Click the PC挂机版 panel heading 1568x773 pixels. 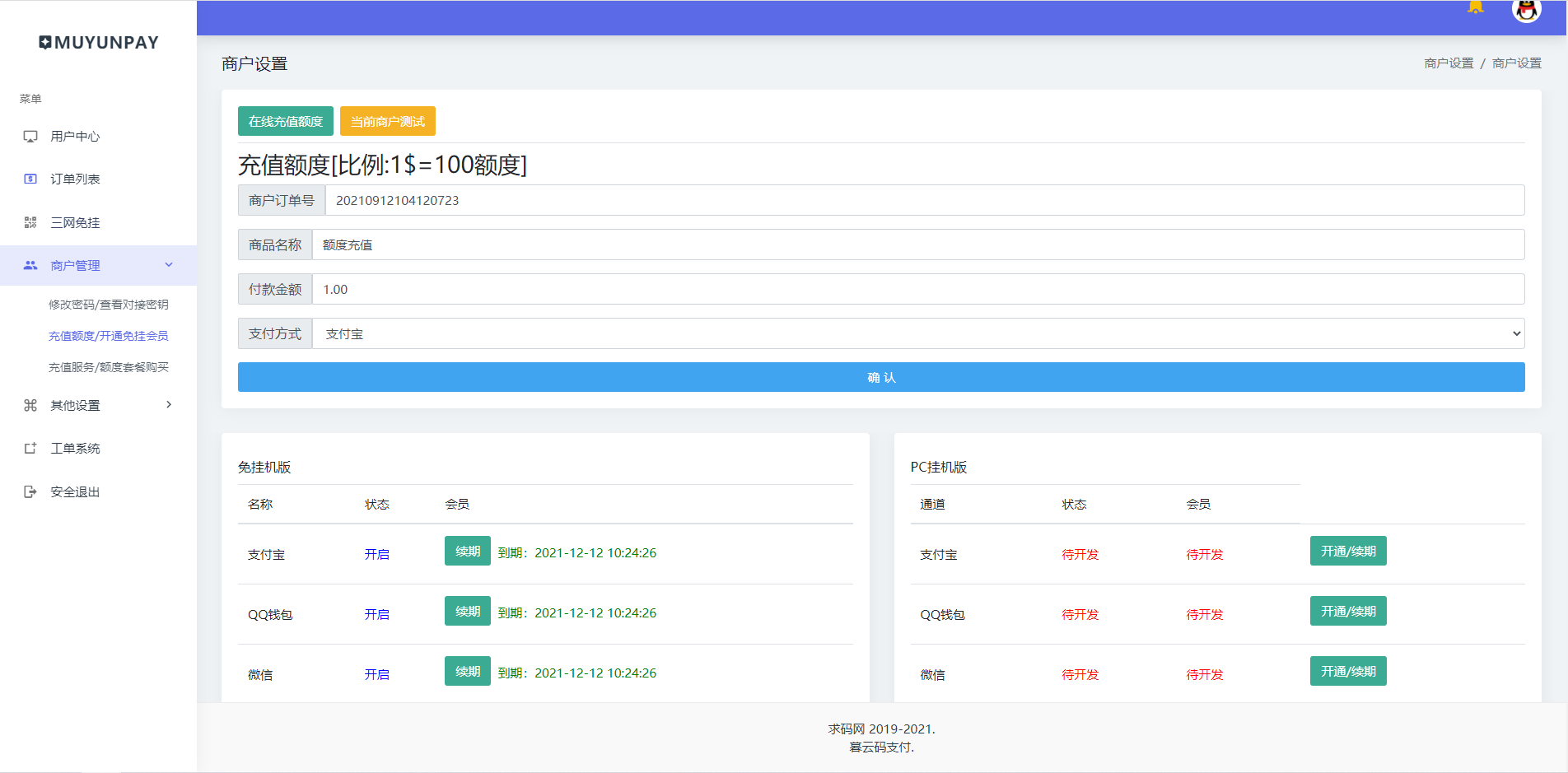pos(939,467)
